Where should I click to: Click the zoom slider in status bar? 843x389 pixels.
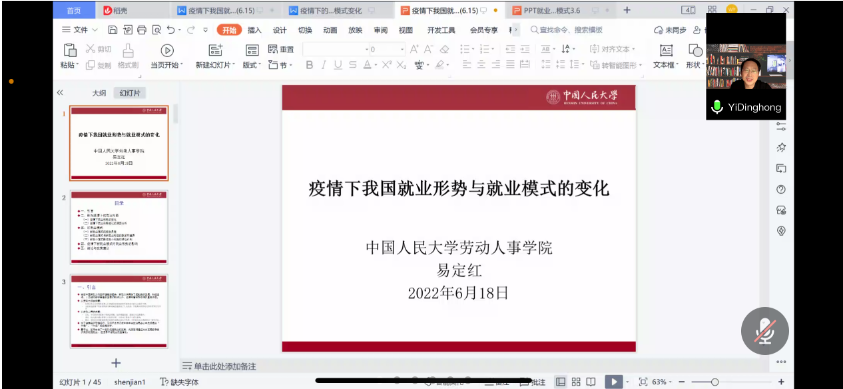(x=715, y=381)
